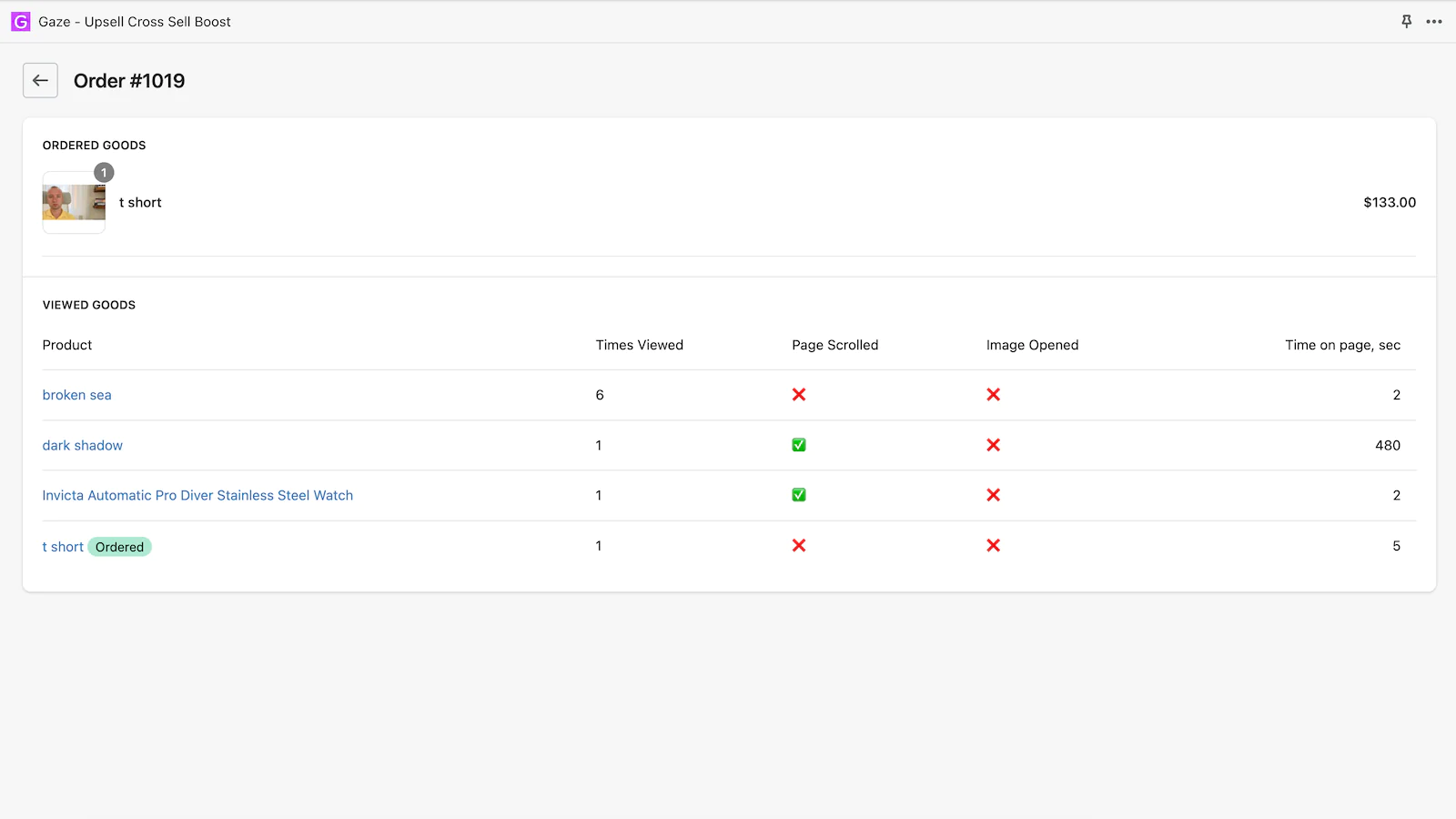Viewport: 1456px width, 819px height.
Task: Click green check for dark shadow Page Scrolled
Action: pyautogui.click(x=799, y=446)
